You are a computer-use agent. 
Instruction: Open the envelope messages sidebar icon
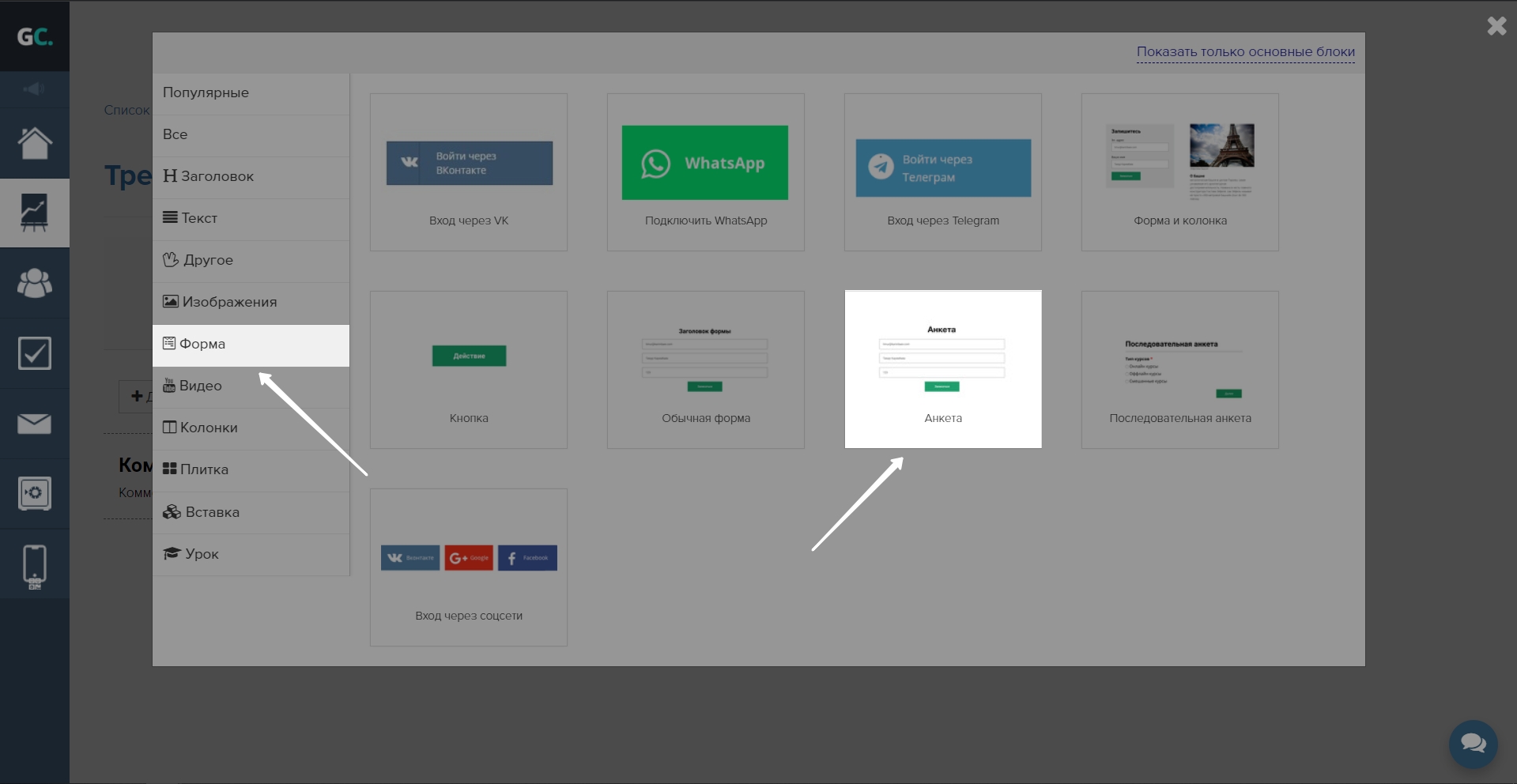tap(35, 424)
